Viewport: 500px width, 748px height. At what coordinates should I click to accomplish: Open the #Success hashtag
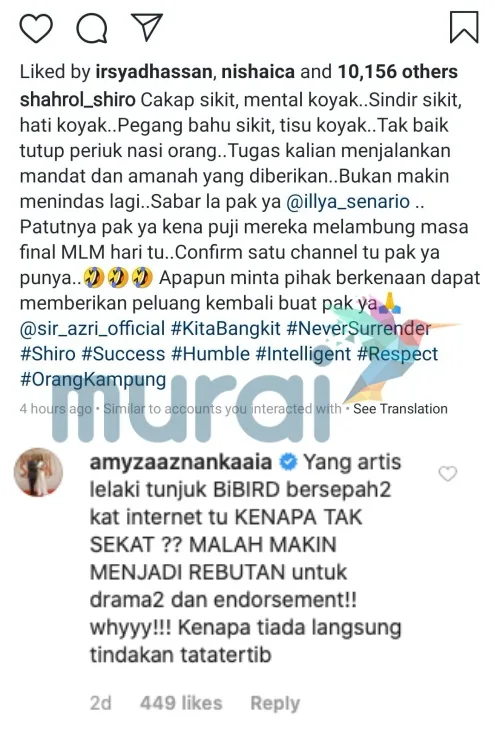click(x=124, y=354)
